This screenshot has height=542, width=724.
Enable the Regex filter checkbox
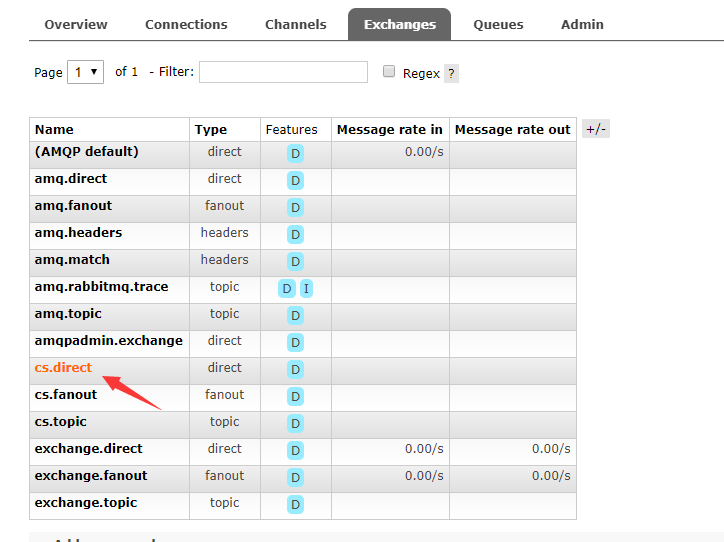(x=389, y=71)
